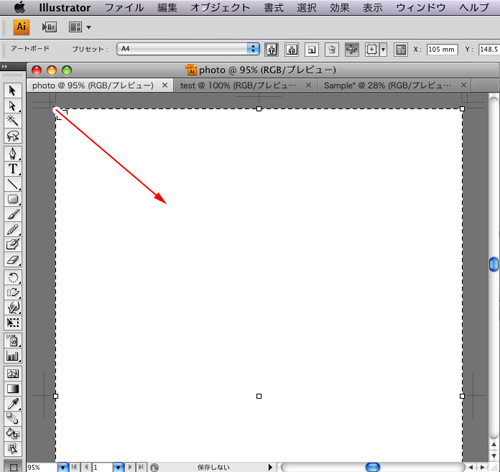Toggle move artwork with artboard option
This screenshot has width=500, height=472.
pyautogui.click(x=352, y=50)
